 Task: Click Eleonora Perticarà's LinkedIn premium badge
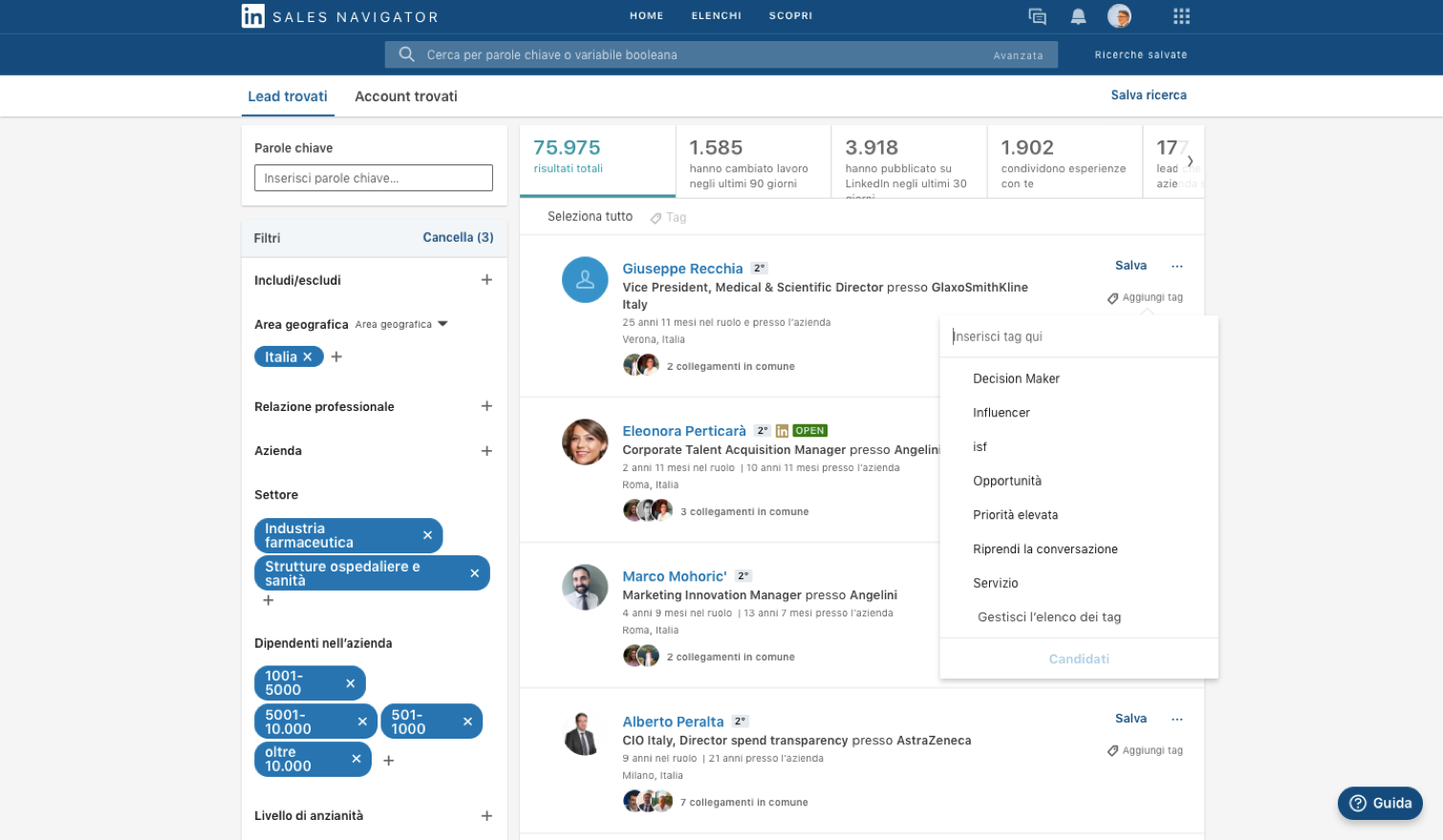click(x=782, y=431)
